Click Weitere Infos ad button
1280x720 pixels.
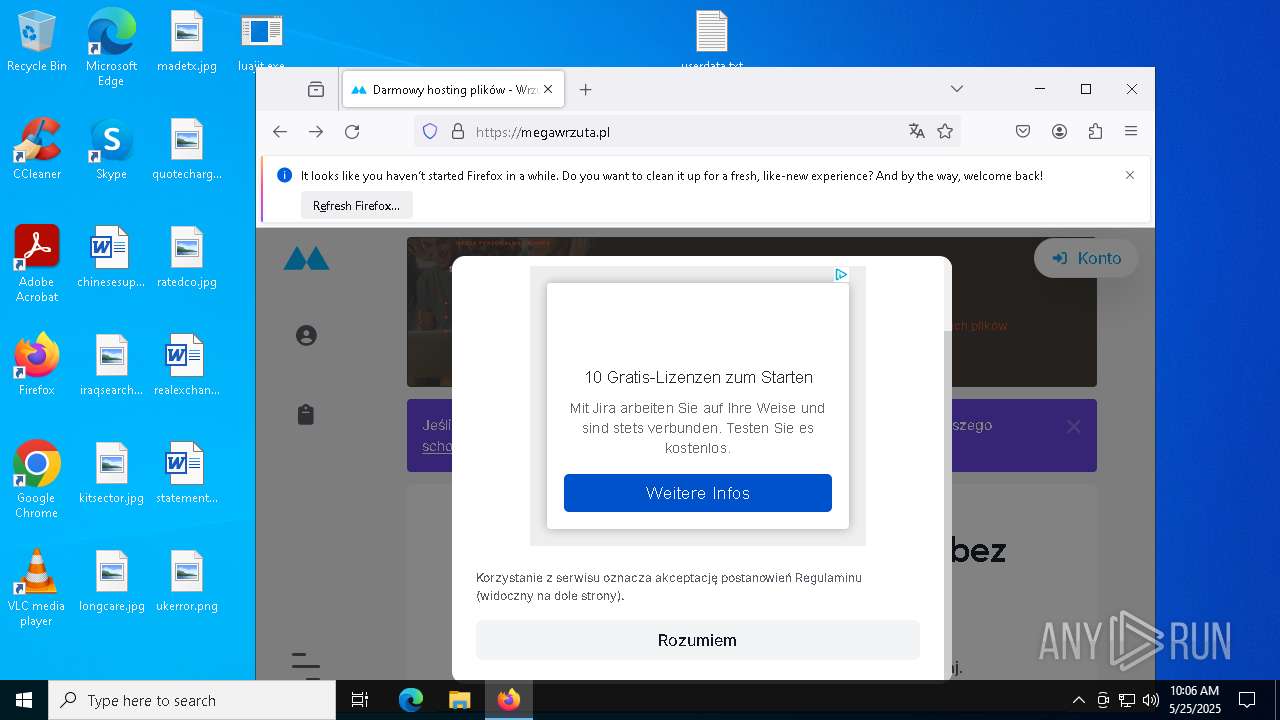(x=698, y=493)
